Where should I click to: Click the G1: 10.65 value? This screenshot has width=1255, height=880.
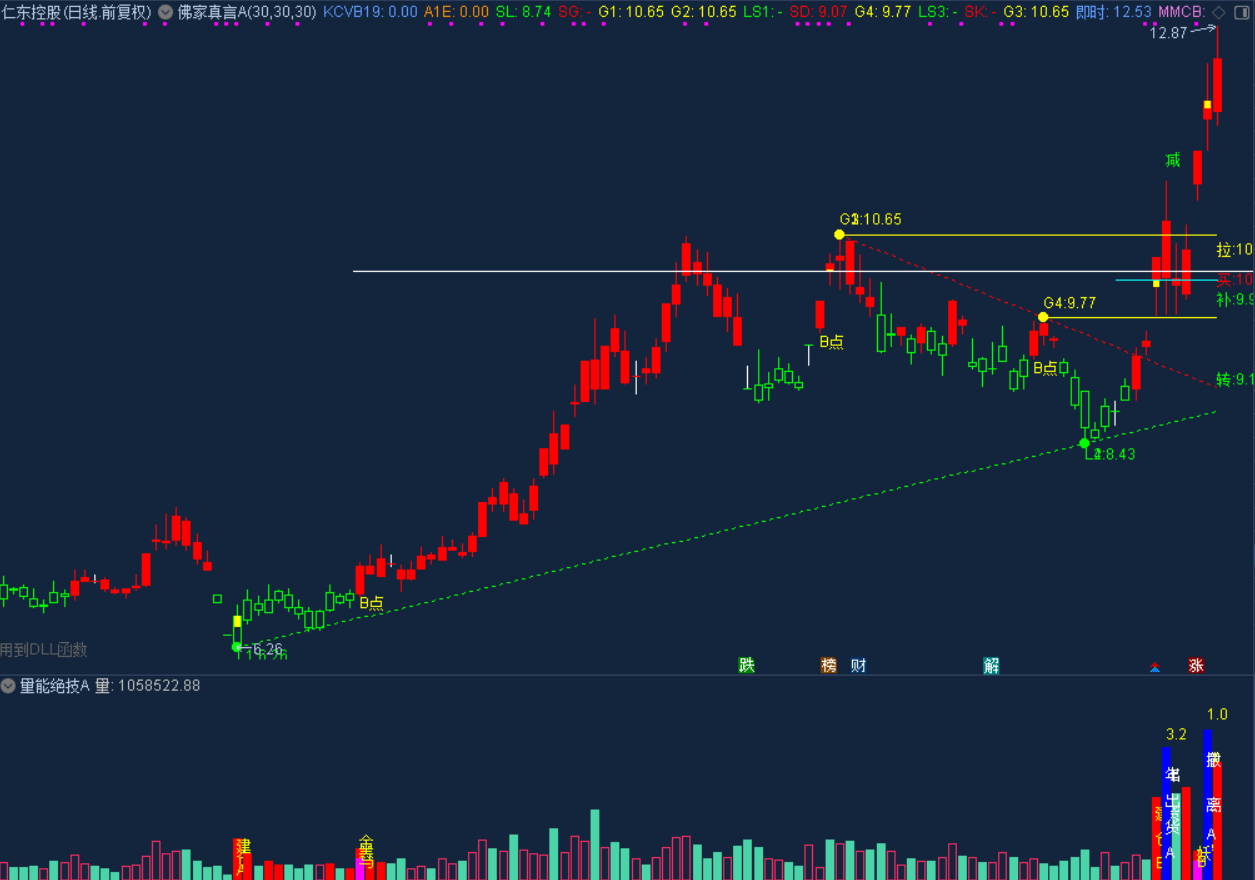tap(631, 12)
